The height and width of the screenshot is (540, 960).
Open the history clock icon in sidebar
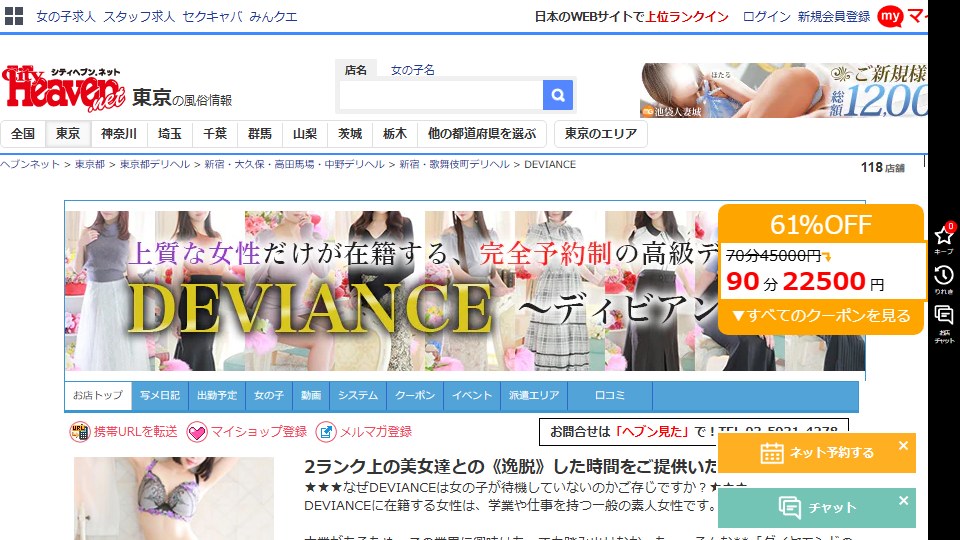pyautogui.click(x=943, y=276)
